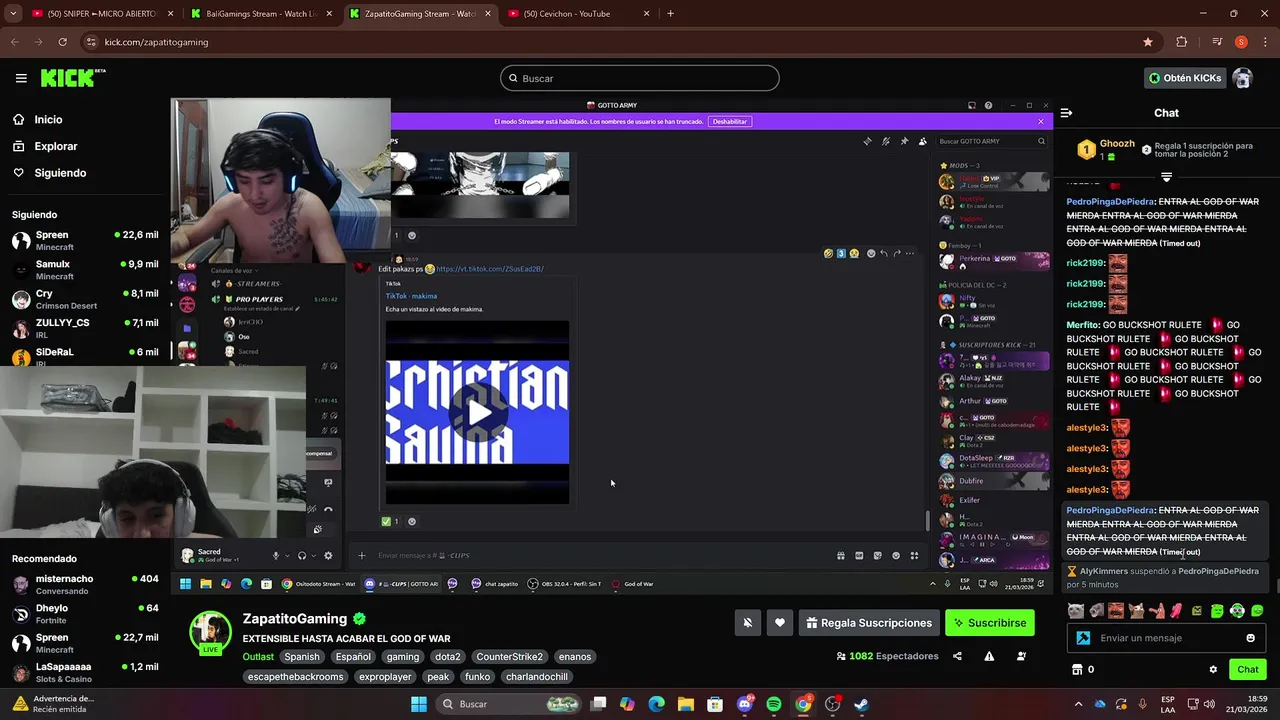The width and height of the screenshot is (1280, 720).
Task: Share the stream via share icon
Action: click(x=957, y=656)
